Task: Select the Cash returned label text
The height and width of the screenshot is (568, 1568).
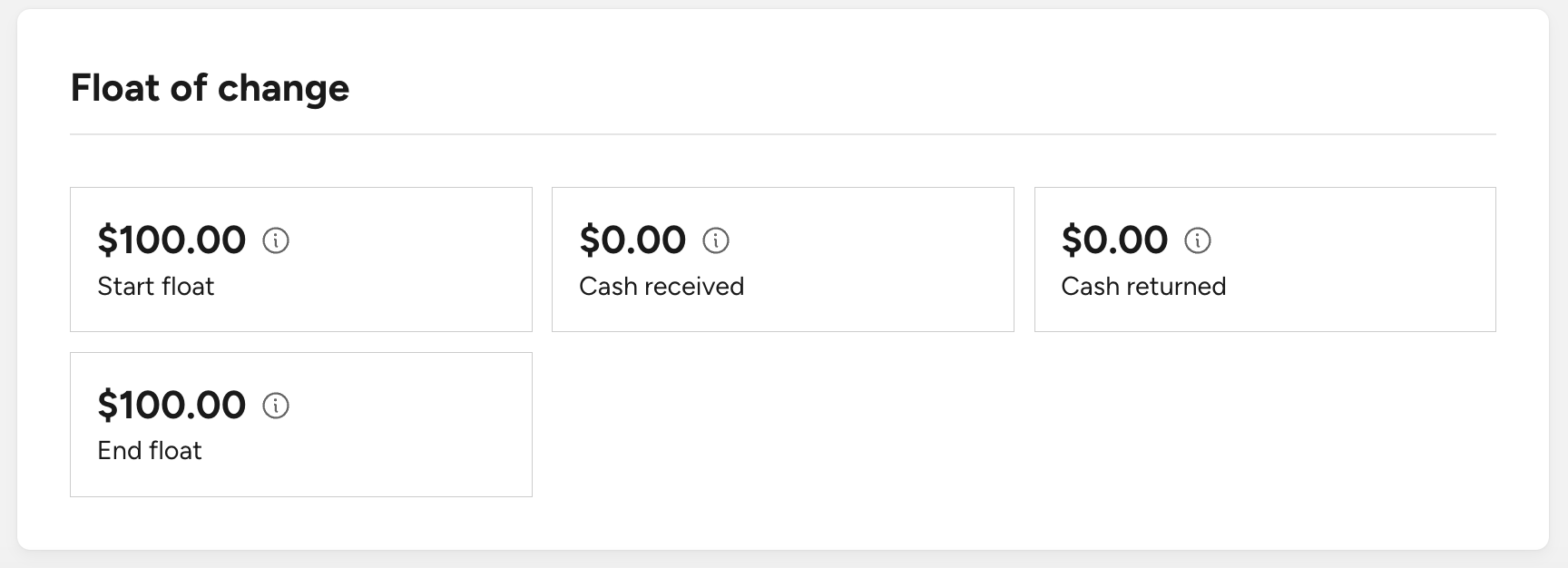Action: 1143,287
